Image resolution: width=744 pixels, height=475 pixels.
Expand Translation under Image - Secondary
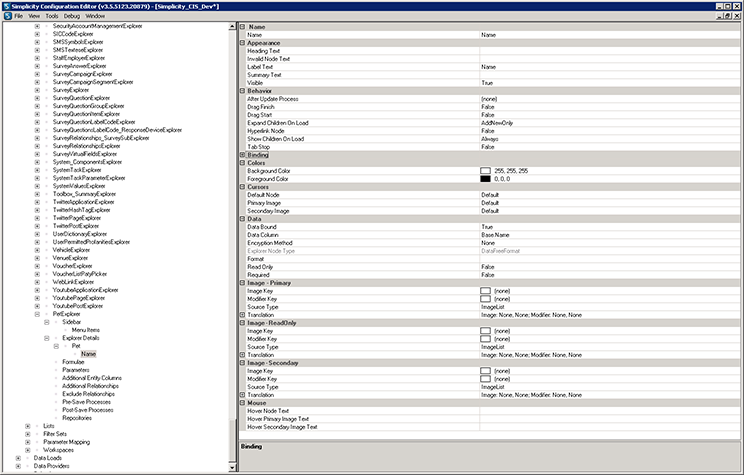[242, 395]
